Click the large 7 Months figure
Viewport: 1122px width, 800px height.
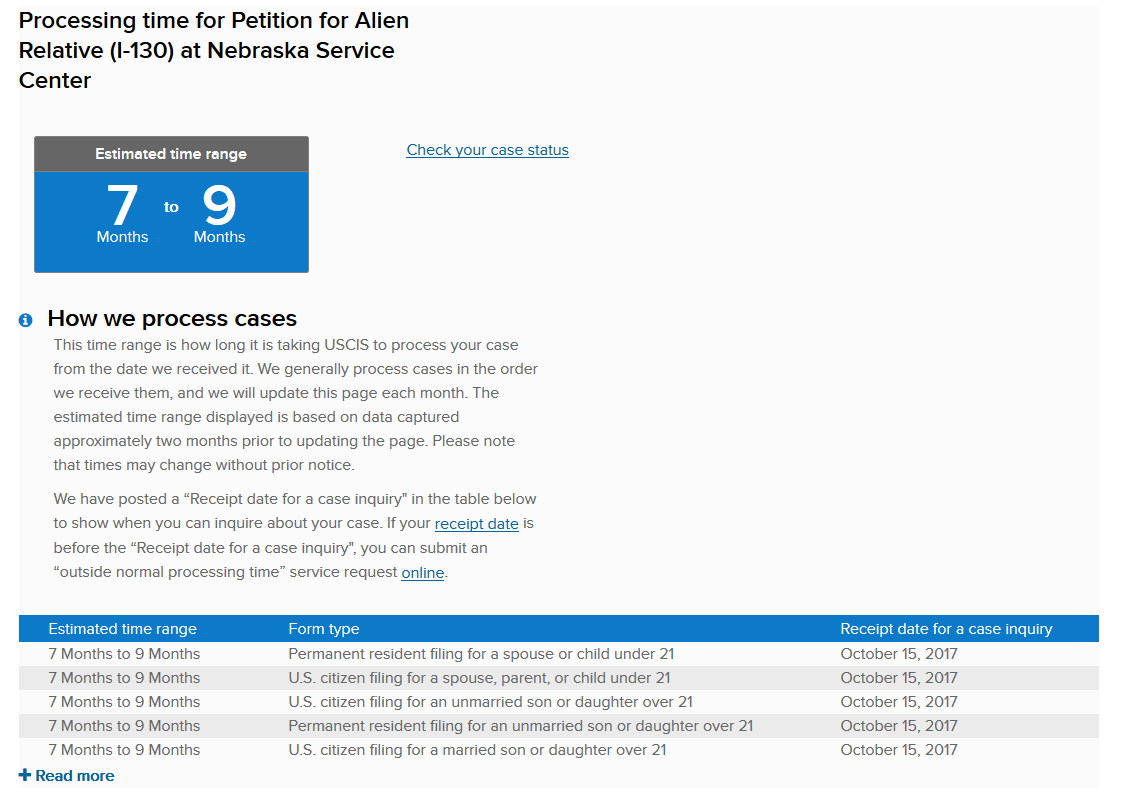point(122,215)
